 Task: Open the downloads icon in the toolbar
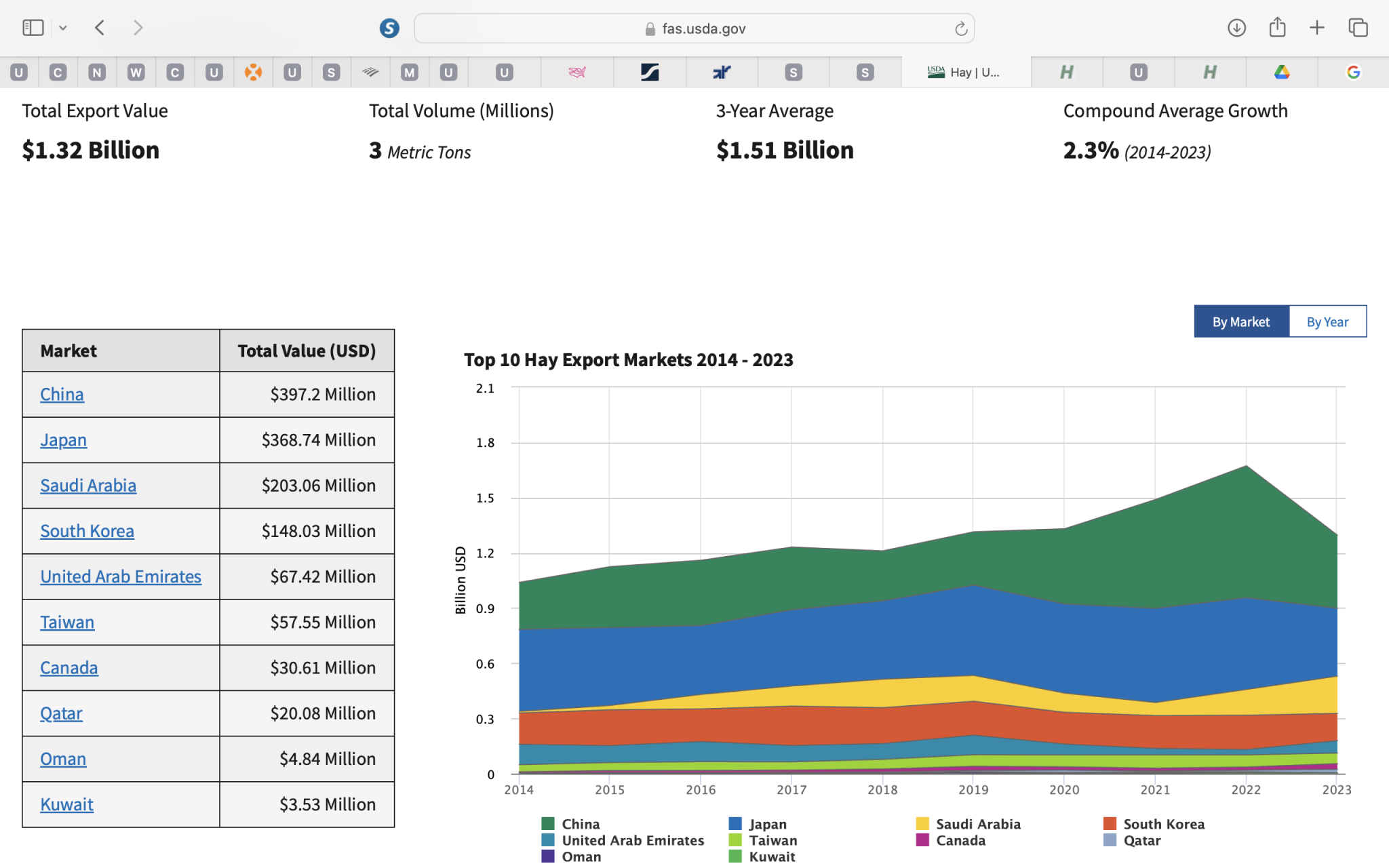click(x=1236, y=28)
